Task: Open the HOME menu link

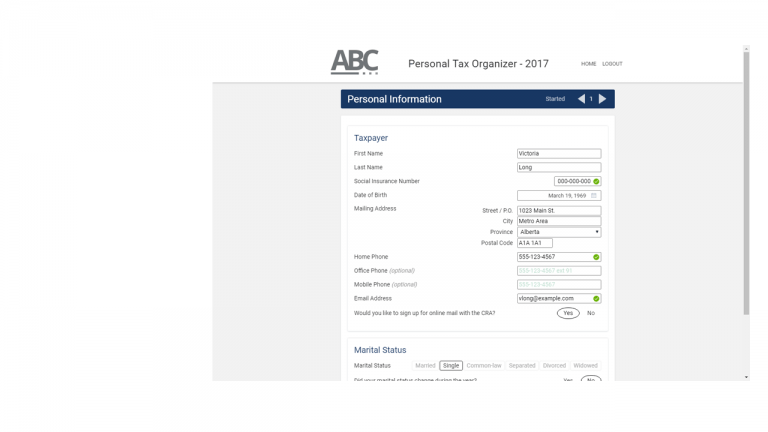Action: [x=589, y=64]
